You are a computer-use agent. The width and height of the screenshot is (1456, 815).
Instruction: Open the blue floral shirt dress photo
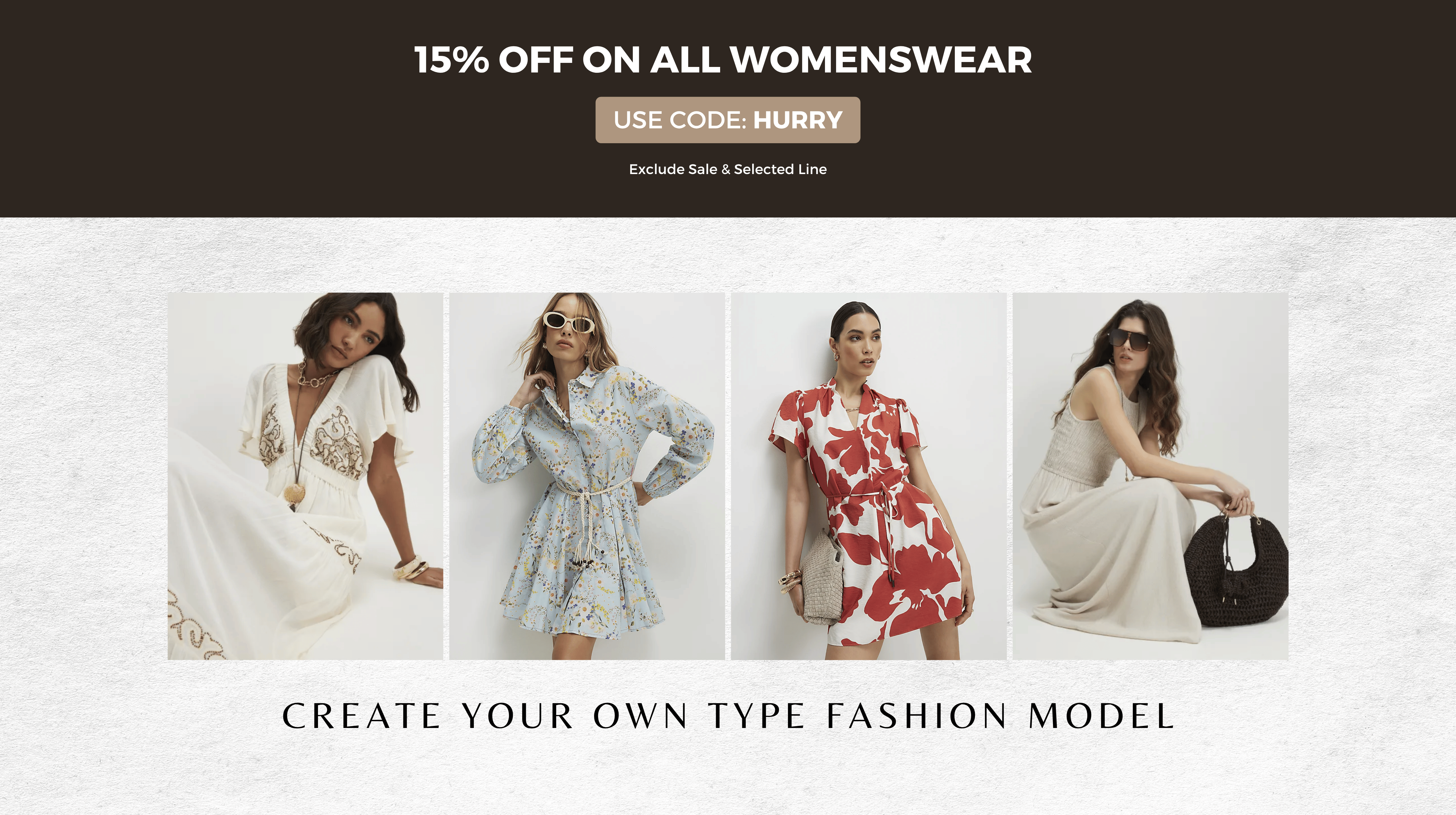tap(587, 476)
